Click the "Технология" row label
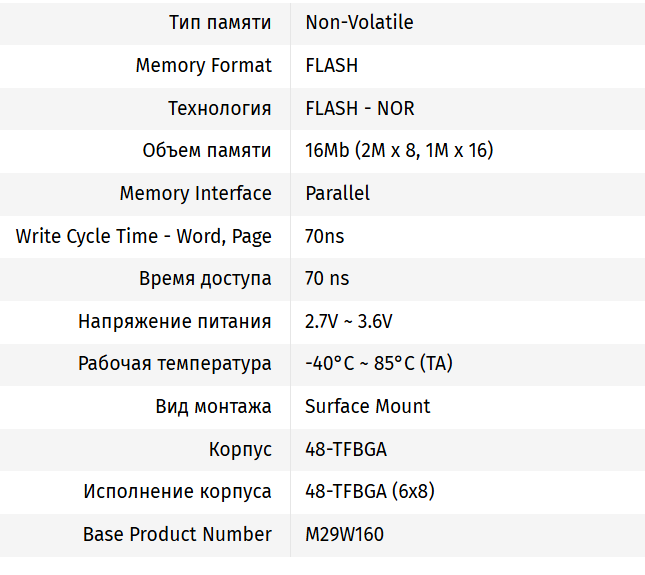This screenshot has width=645, height=575. tap(219, 109)
